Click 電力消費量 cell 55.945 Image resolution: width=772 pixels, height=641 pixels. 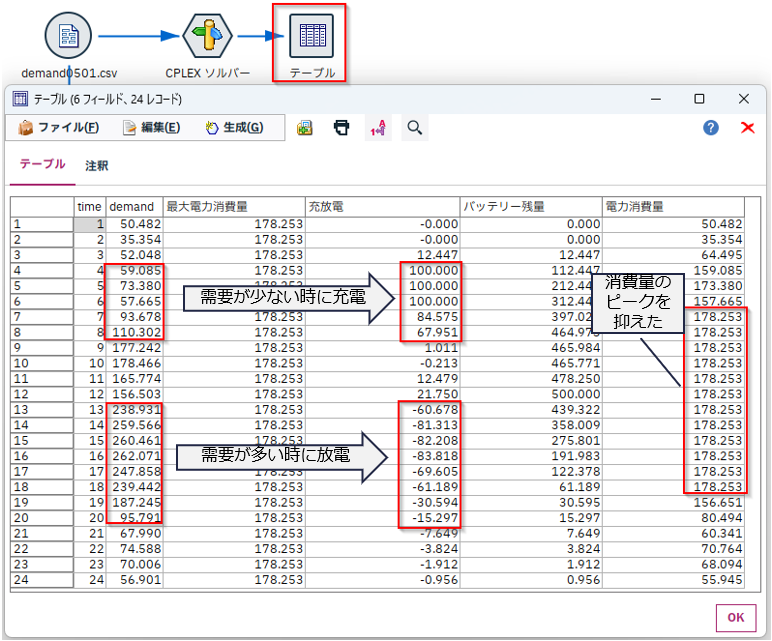[673, 580]
